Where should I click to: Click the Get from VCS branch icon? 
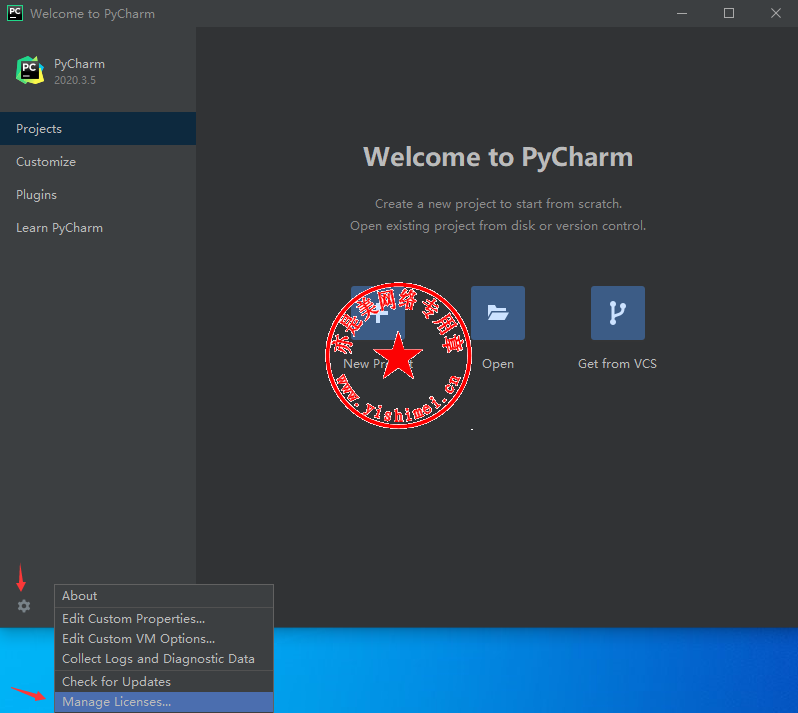617,312
